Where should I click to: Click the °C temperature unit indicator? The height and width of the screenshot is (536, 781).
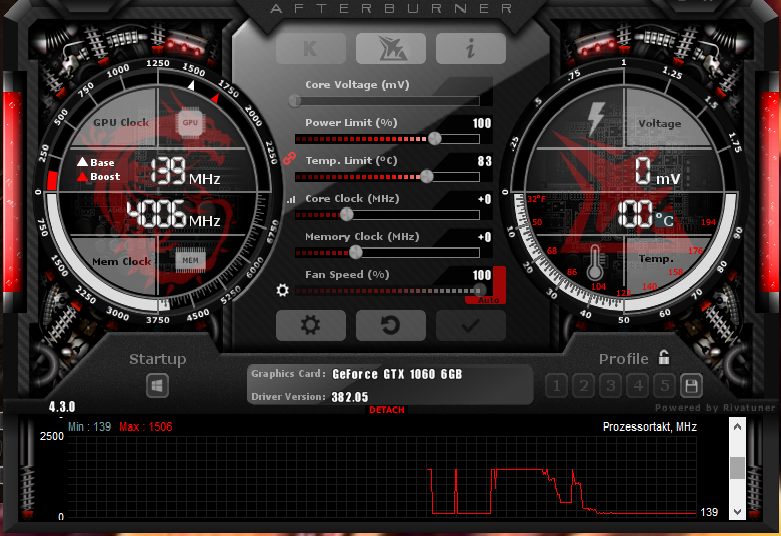point(664,220)
